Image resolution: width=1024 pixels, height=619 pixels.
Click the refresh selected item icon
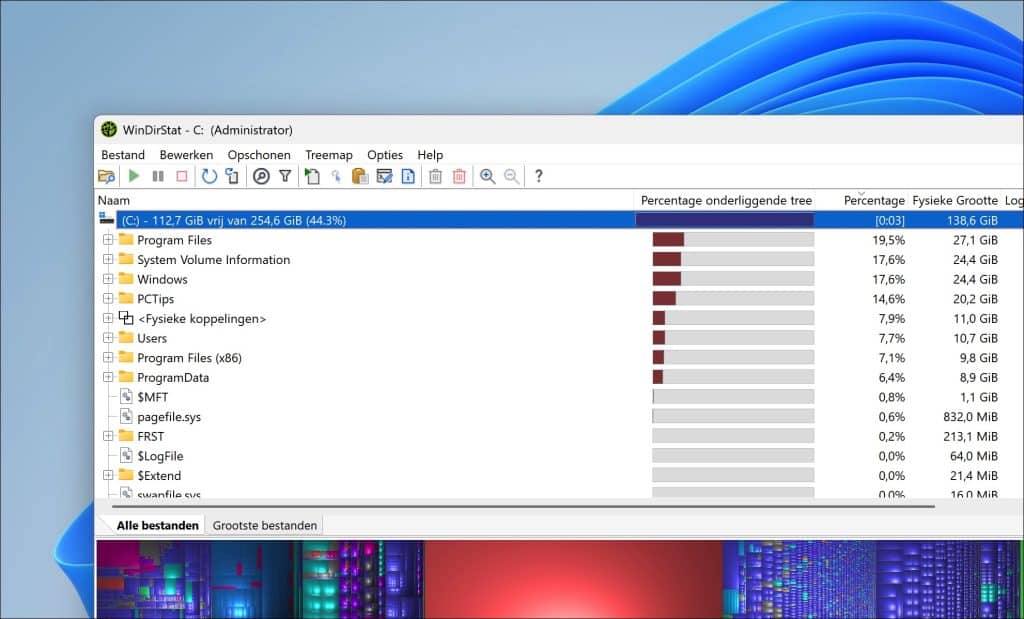coord(232,176)
